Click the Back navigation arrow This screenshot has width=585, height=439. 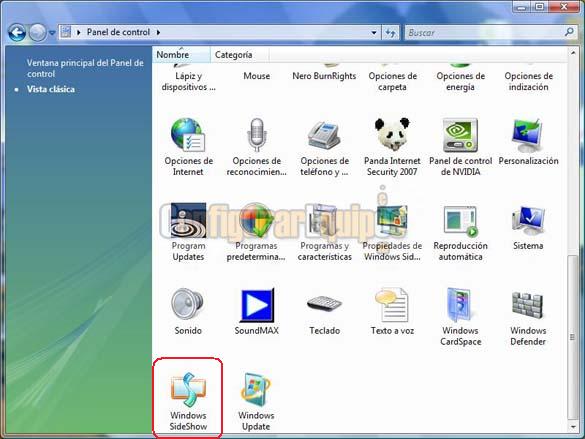click(x=17, y=32)
